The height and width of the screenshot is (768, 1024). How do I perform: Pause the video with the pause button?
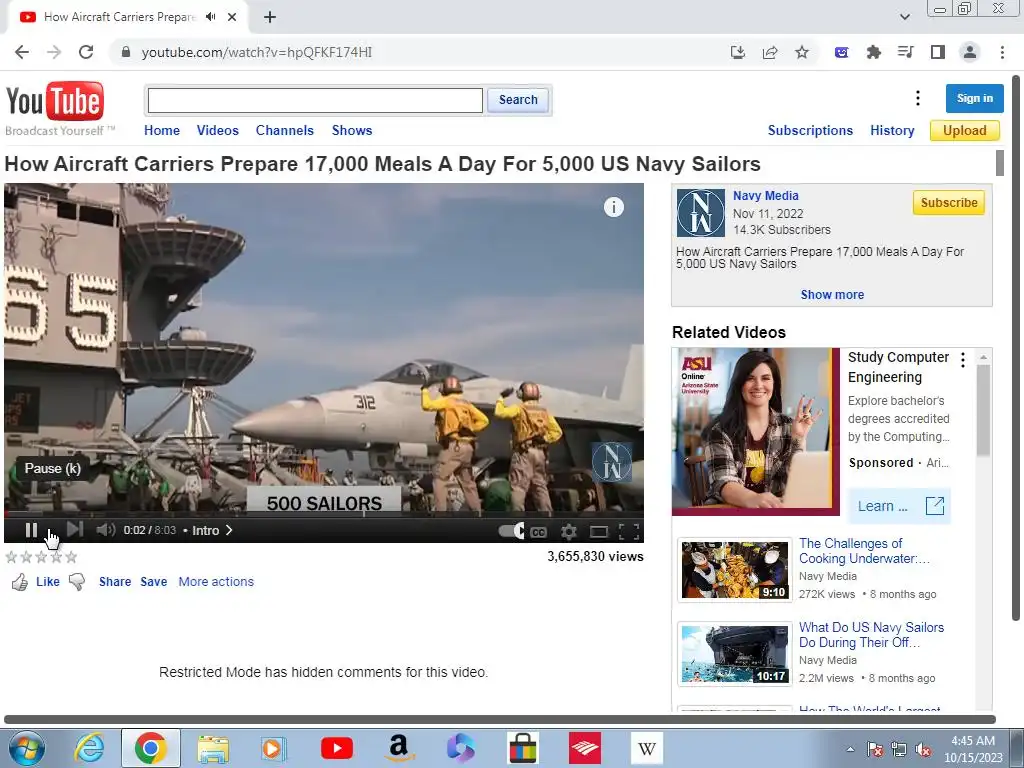[x=31, y=530]
